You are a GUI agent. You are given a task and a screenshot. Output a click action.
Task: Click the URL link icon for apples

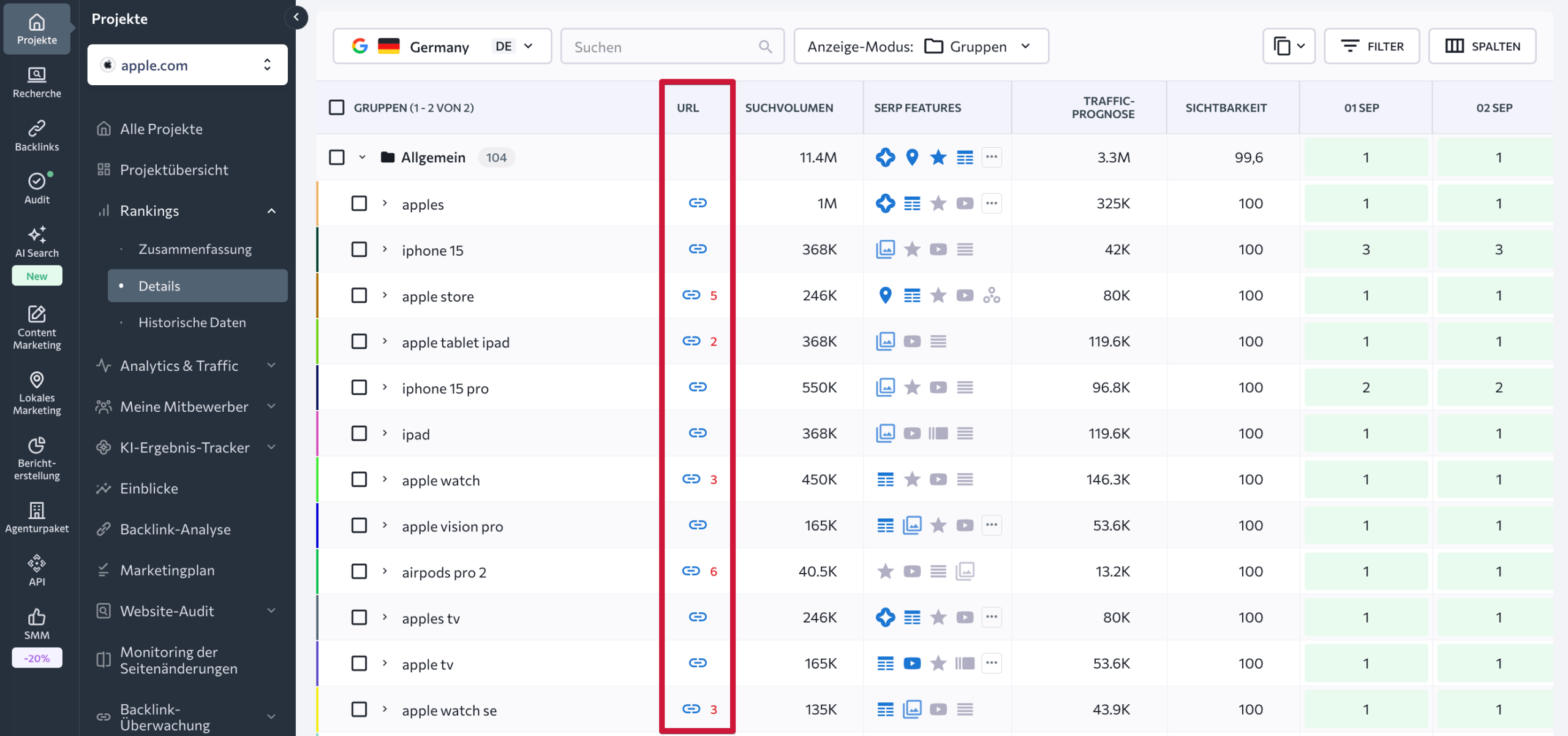pyautogui.click(x=698, y=203)
